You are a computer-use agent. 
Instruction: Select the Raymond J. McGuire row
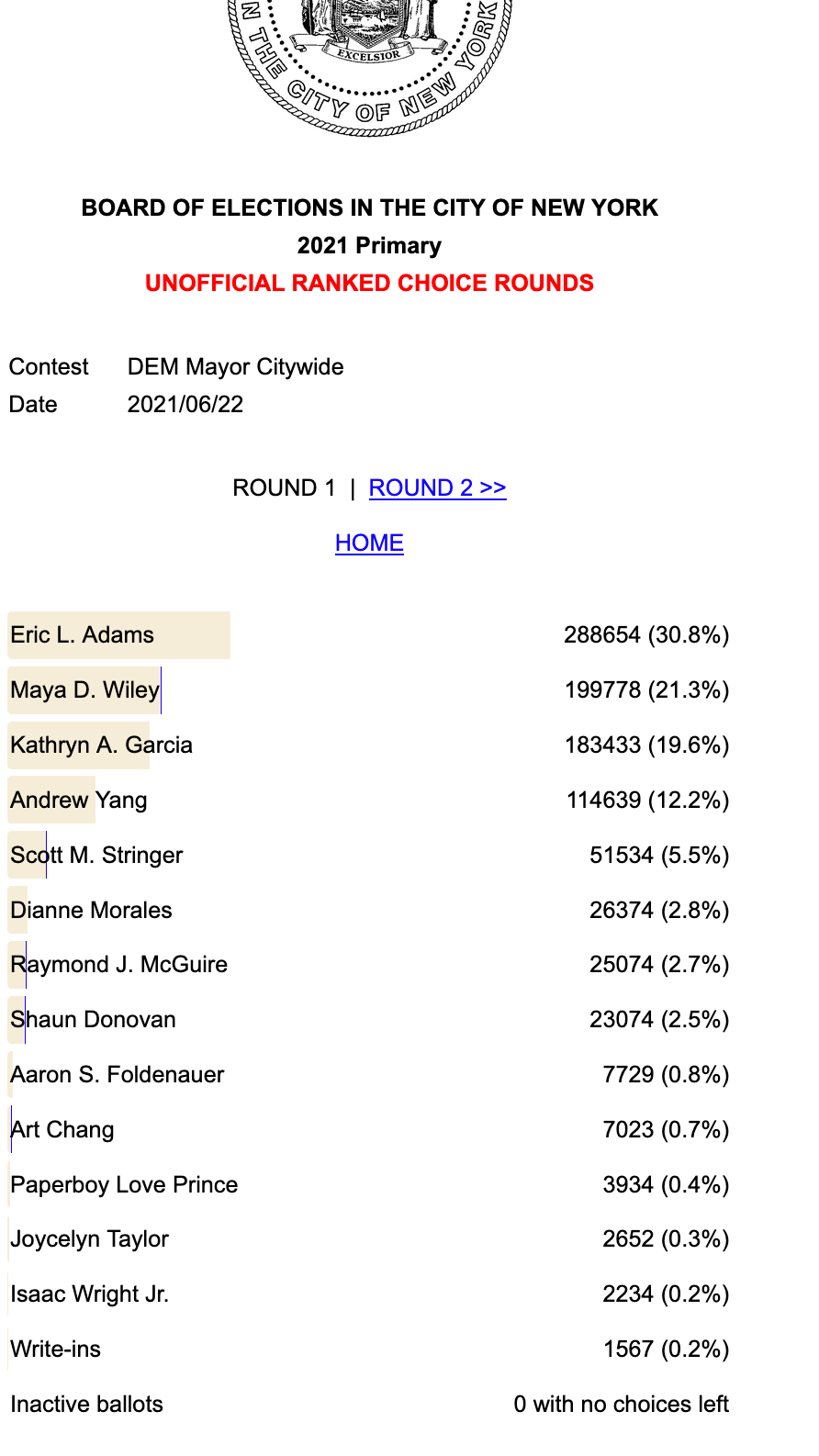tap(369, 965)
